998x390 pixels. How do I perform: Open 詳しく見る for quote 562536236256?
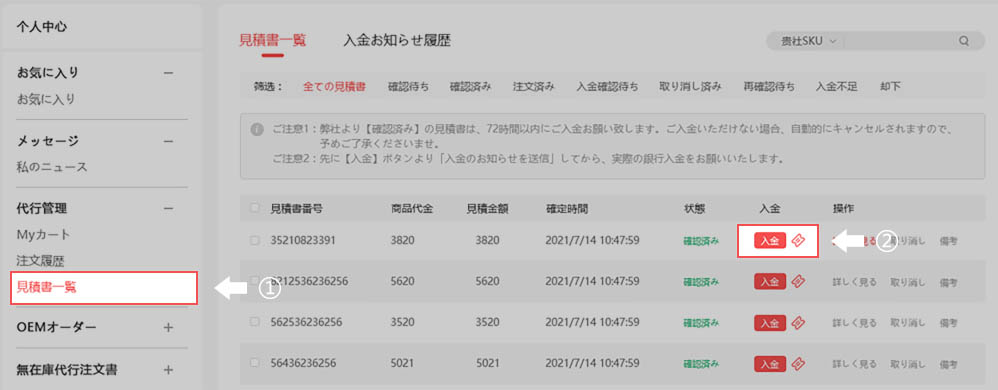tap(854, 323)
